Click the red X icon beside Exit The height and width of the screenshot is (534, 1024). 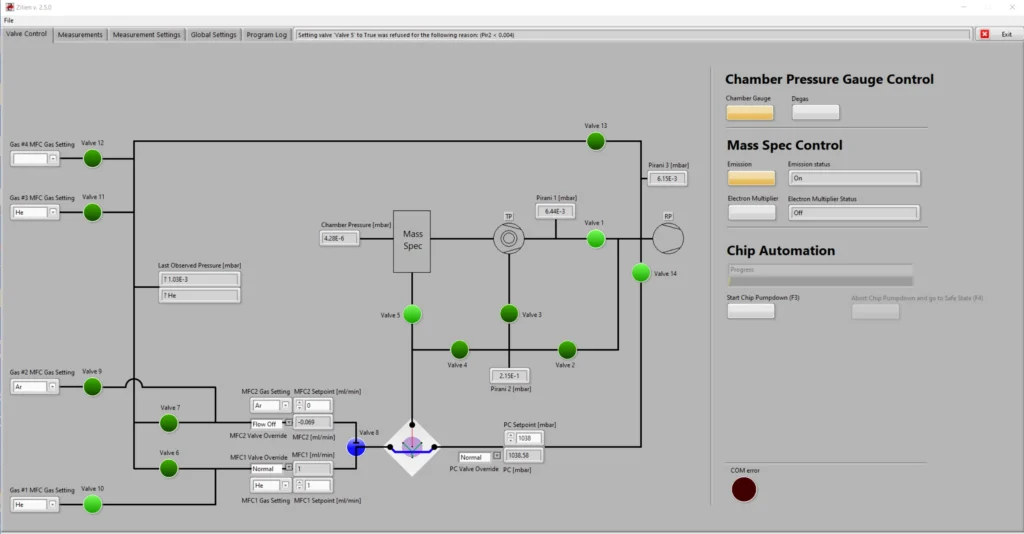click(x=984, y=34)
